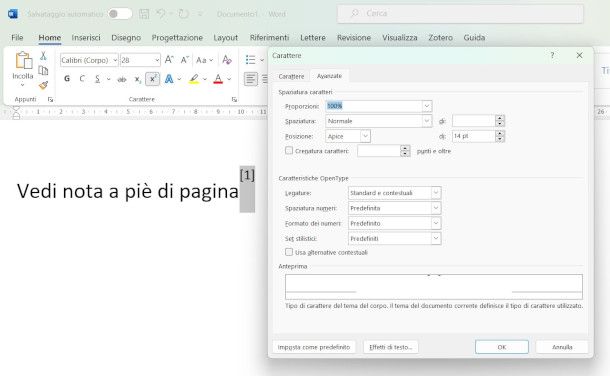Screen dimensions: 610x376
Task: Expand underline style dropdown arrow
Action: [x=108, y=79]
